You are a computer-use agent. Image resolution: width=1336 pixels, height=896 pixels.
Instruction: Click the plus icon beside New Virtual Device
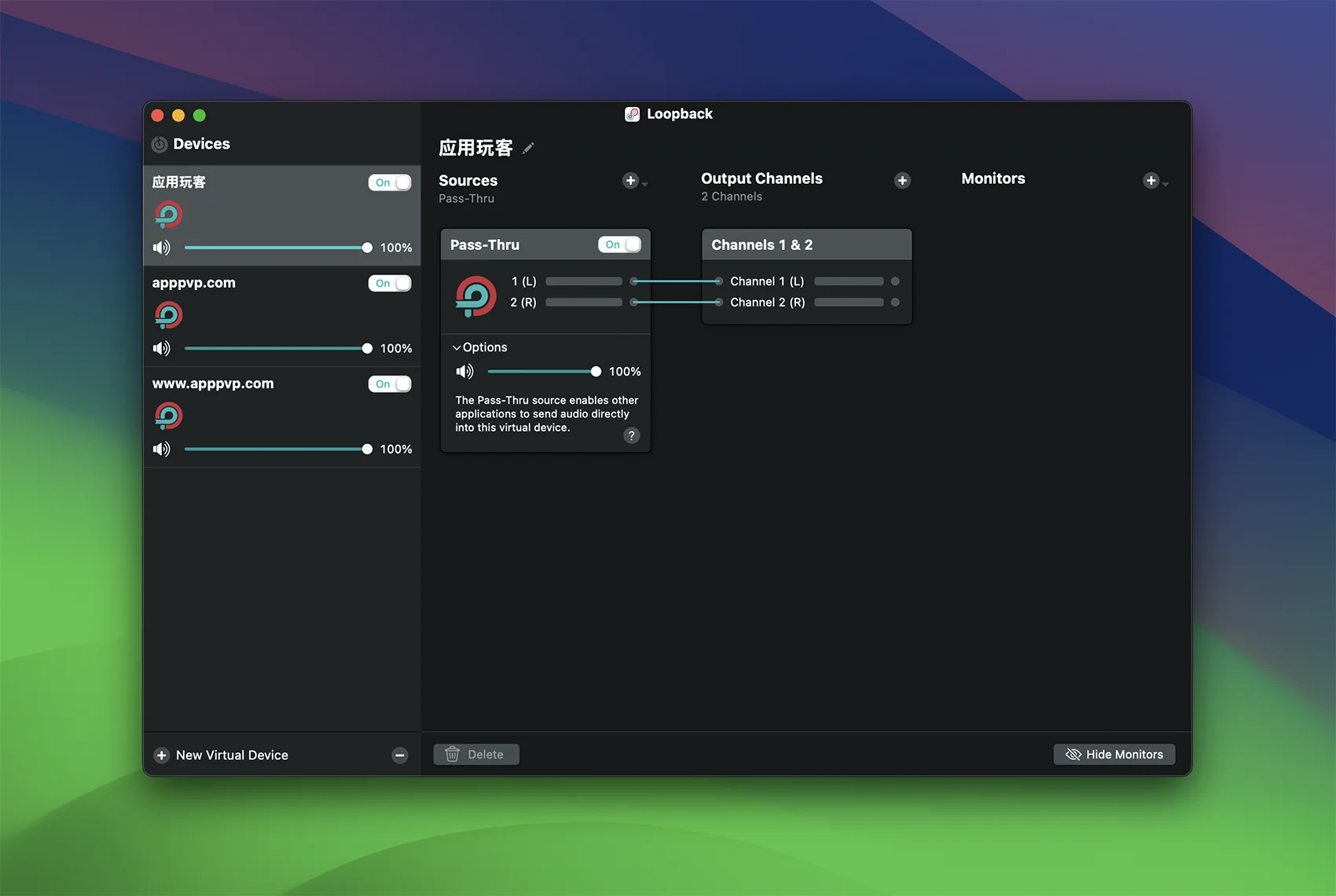pyautogui.click(x=161, y=755)
